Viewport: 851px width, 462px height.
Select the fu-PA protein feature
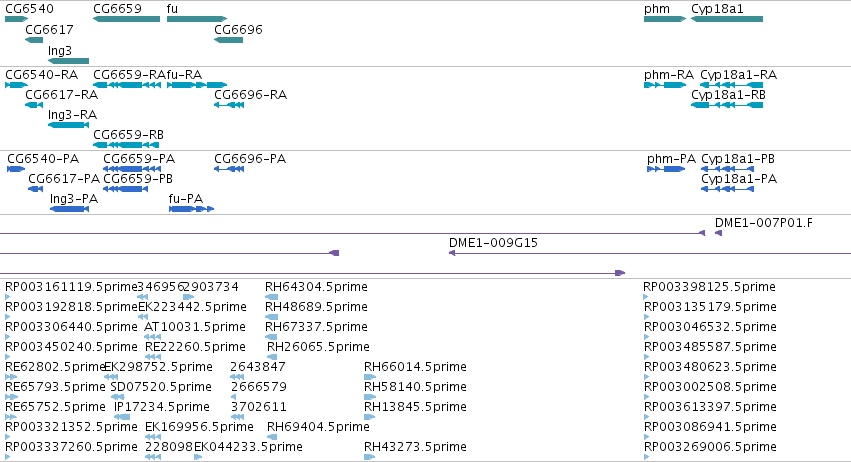pos(192,209)
